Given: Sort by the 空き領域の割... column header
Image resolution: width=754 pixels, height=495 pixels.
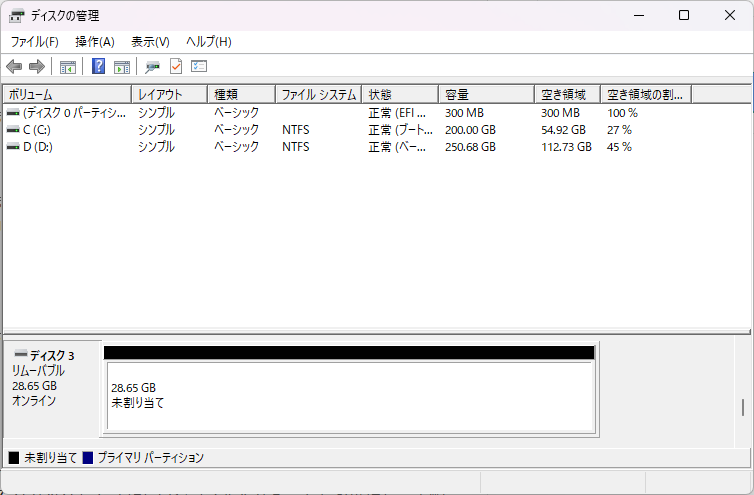Looking at the screenshot, I should (x=646, y=94).
